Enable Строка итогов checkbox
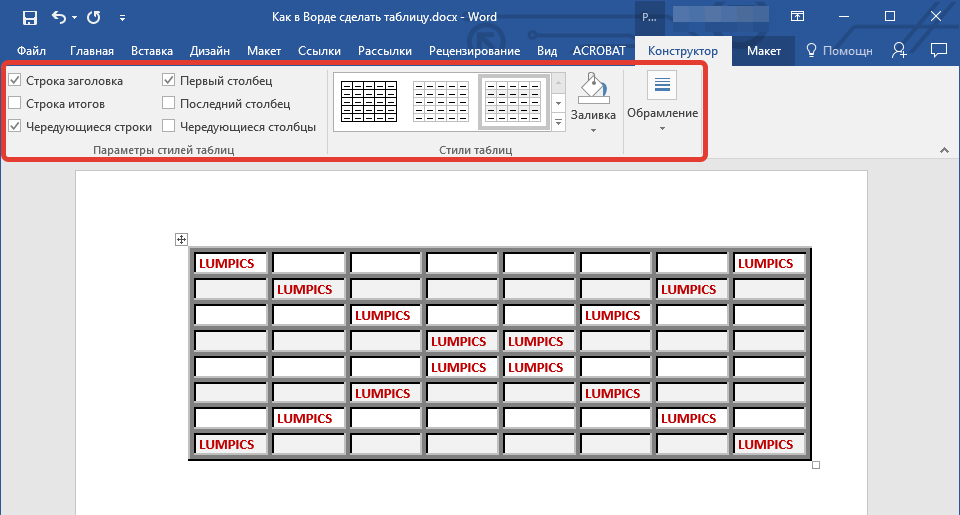Screen dimensions: 960x515 [14, 103]
